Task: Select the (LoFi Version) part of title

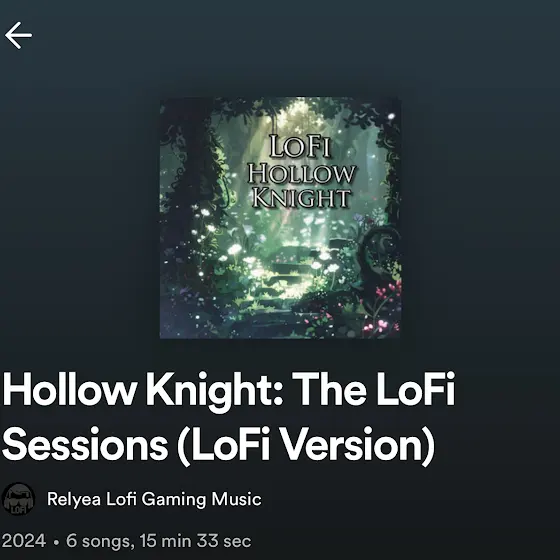Action: (306, 446)
